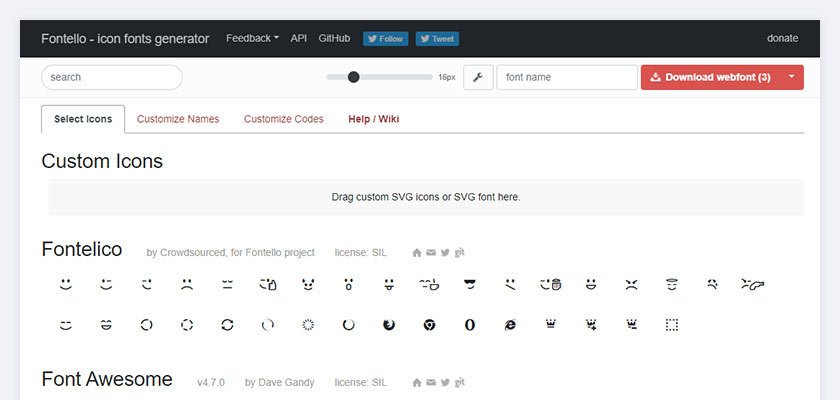The height and width of the screenshot is (400, 840).
Task: Open the wrench settings menu
Action: [x=478, y=77]
